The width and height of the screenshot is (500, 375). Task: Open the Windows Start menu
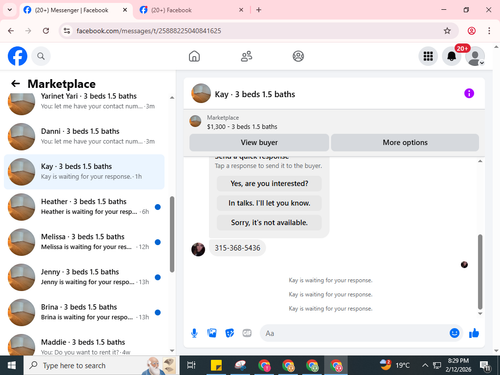click(x=12, y=365)
